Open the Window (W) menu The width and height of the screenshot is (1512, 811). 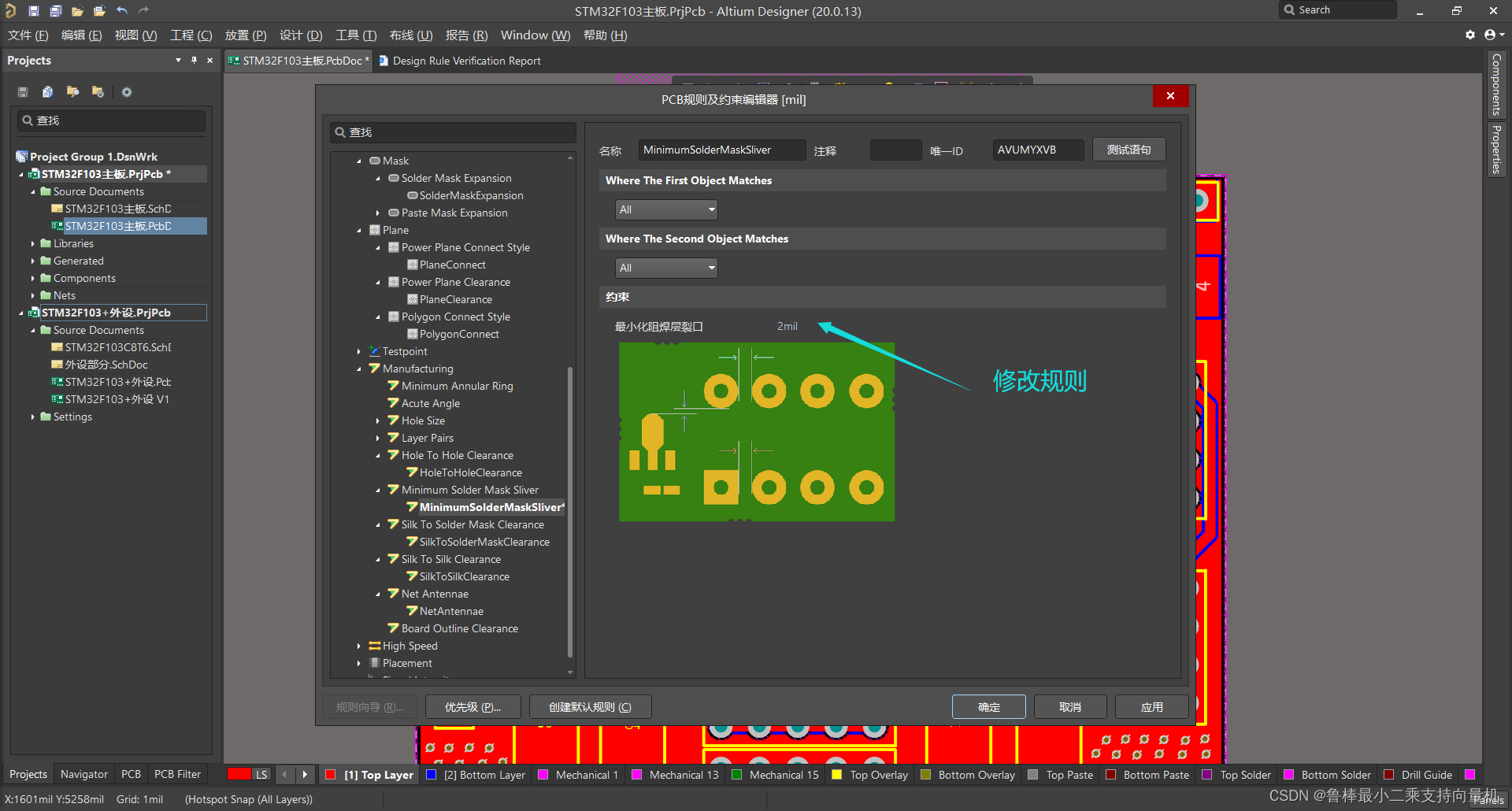pos(535,35)
